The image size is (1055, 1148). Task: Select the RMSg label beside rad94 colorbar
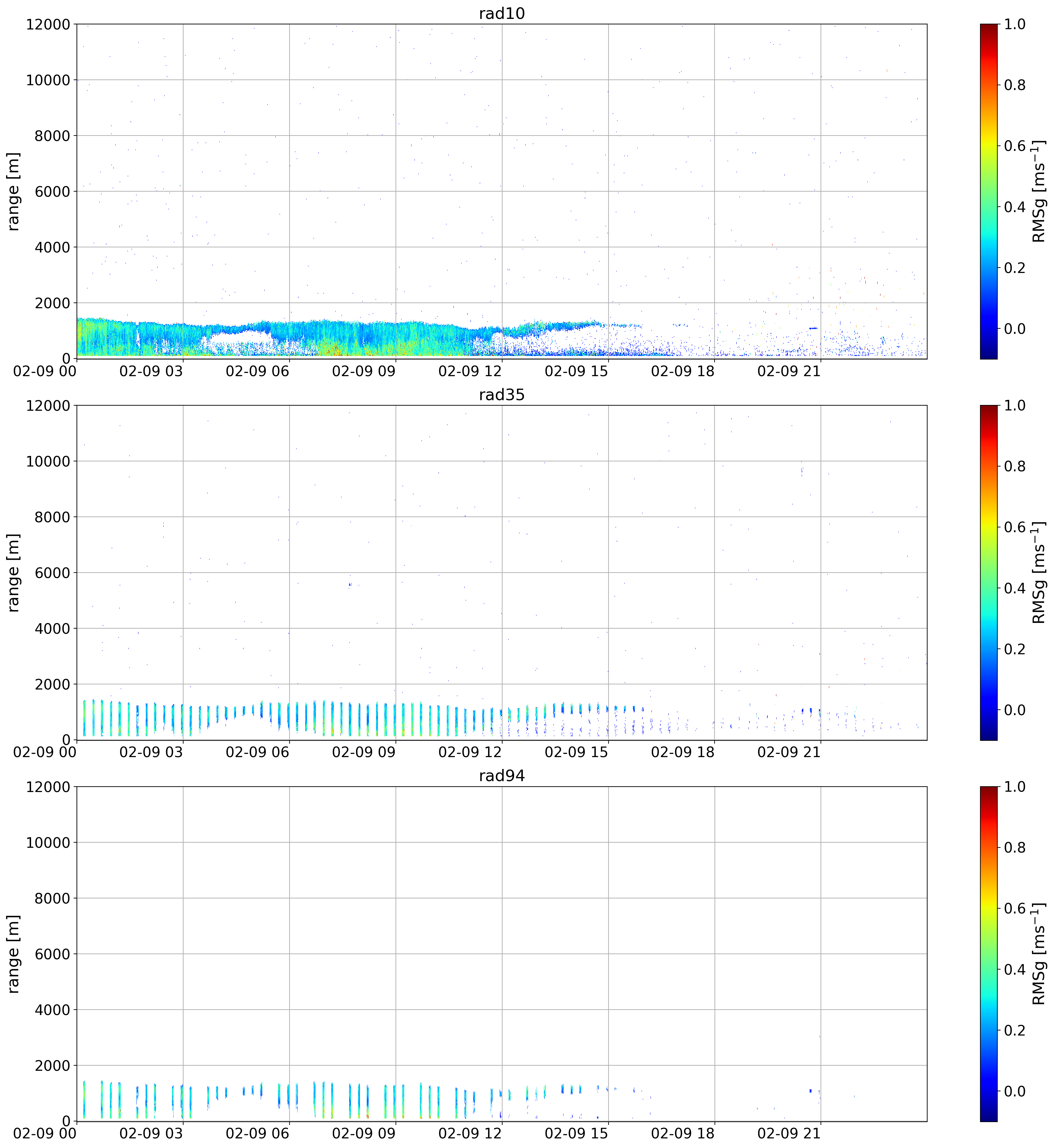click(x=1040, y=954)
